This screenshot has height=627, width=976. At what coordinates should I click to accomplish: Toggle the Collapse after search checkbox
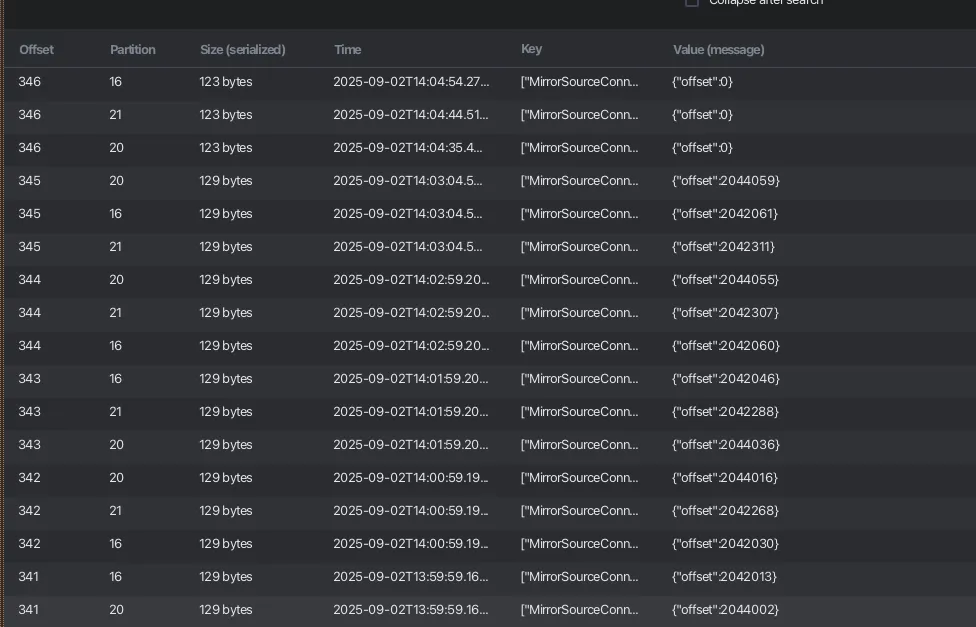click(x=692, y=2)
